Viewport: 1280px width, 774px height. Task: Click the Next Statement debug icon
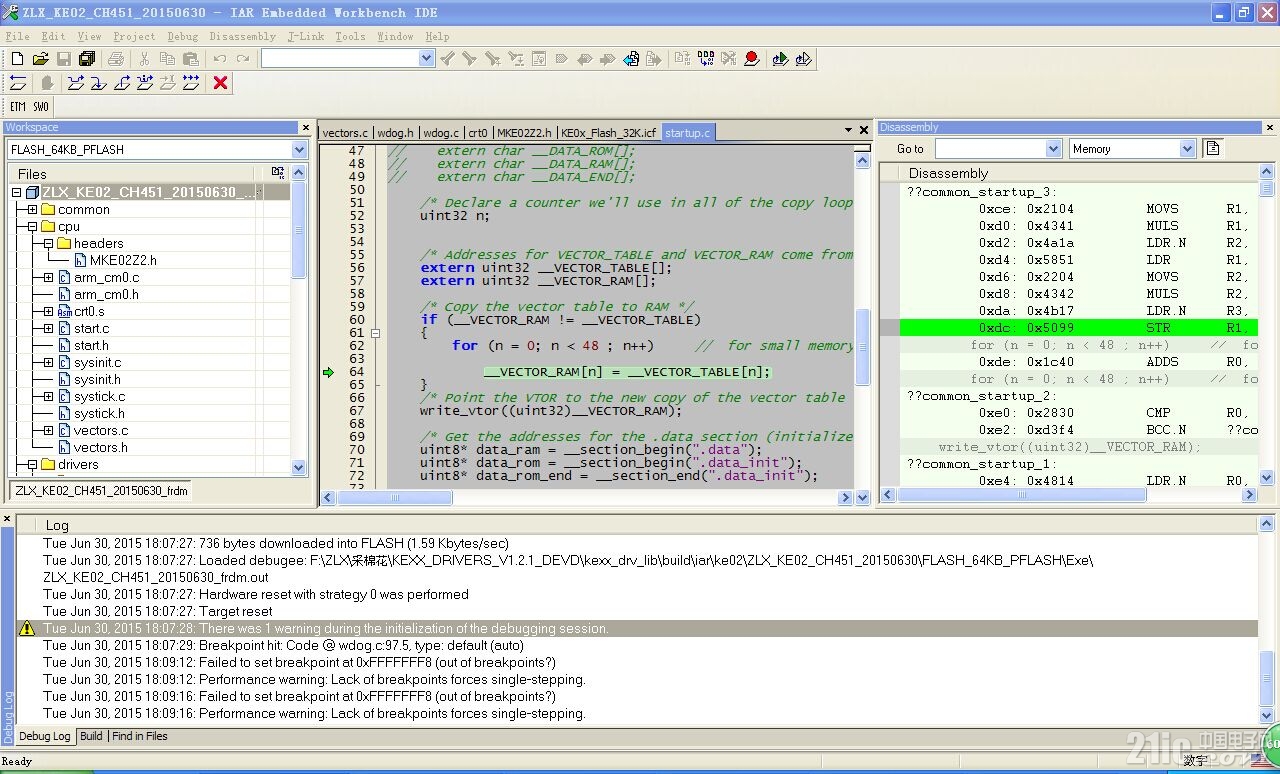click(x=145, y=83)
